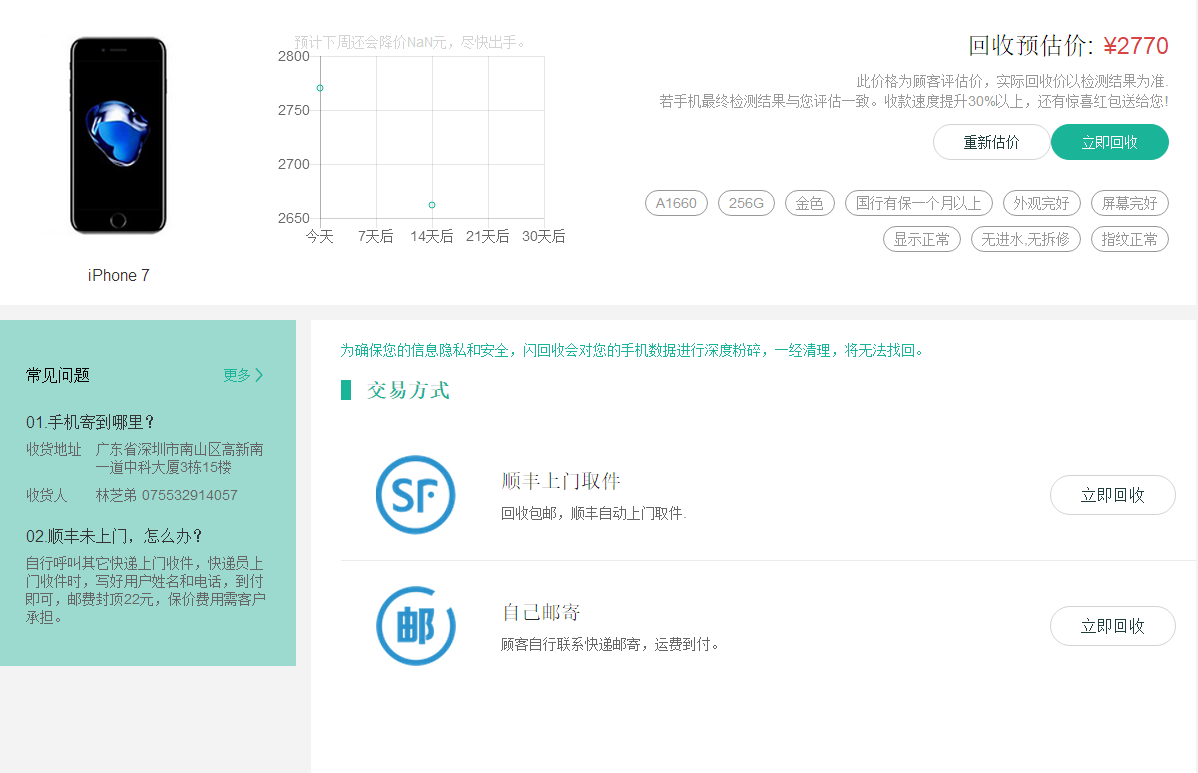
Task: Click the A1660 model tag
Action: click(x=676, y=203)
